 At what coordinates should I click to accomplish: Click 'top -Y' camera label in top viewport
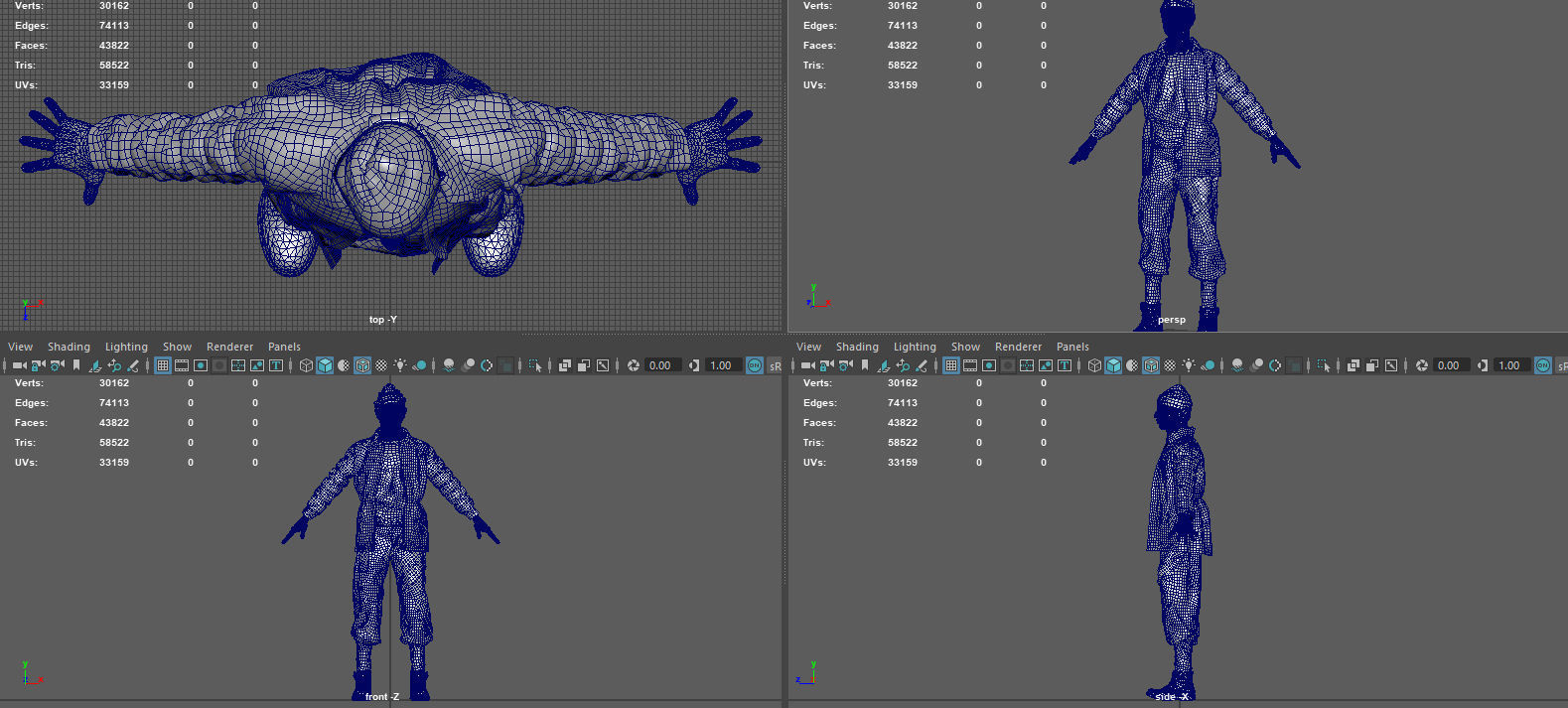click(x=382, y=320)
